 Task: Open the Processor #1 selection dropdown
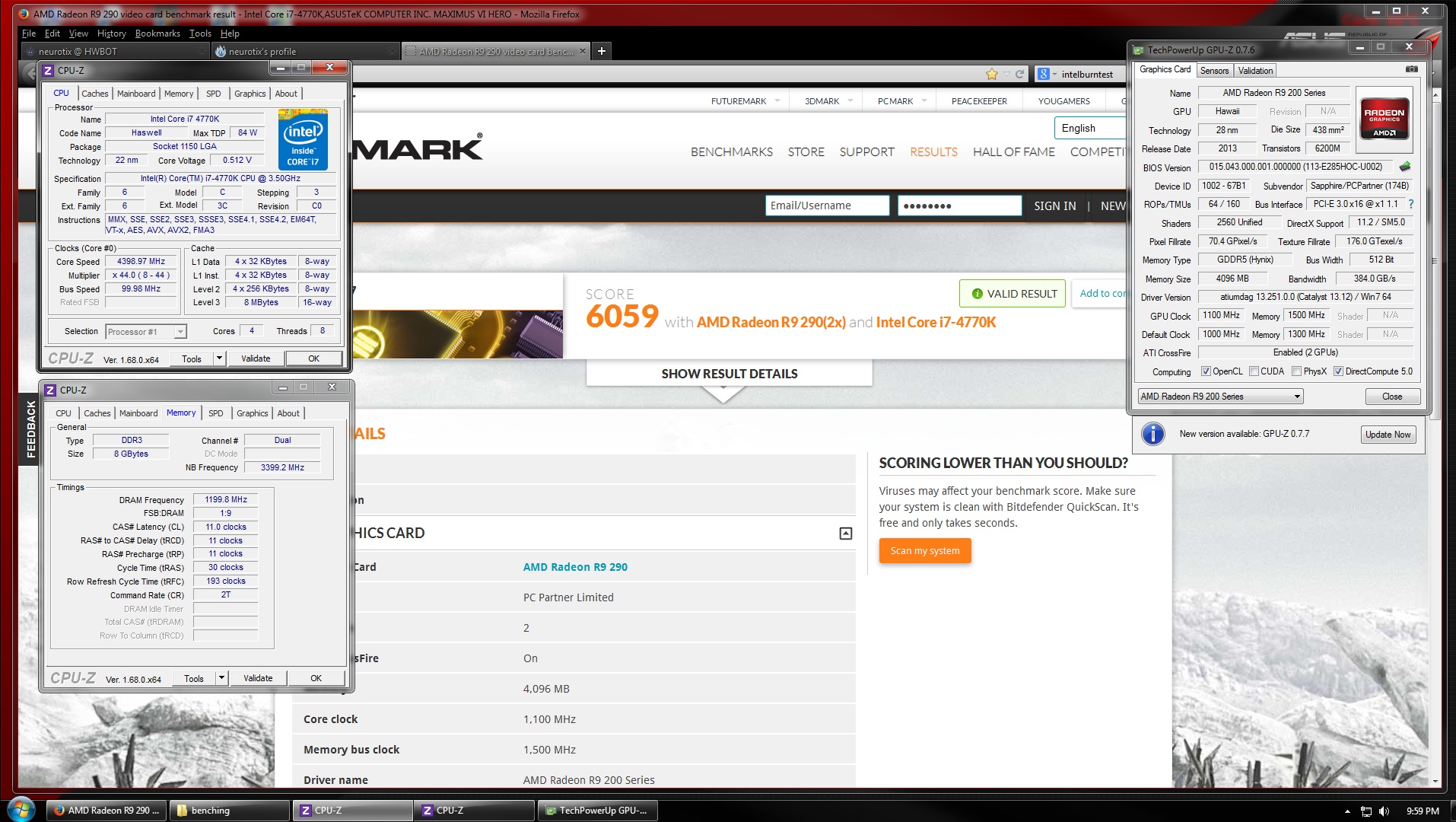coord(146,332)
